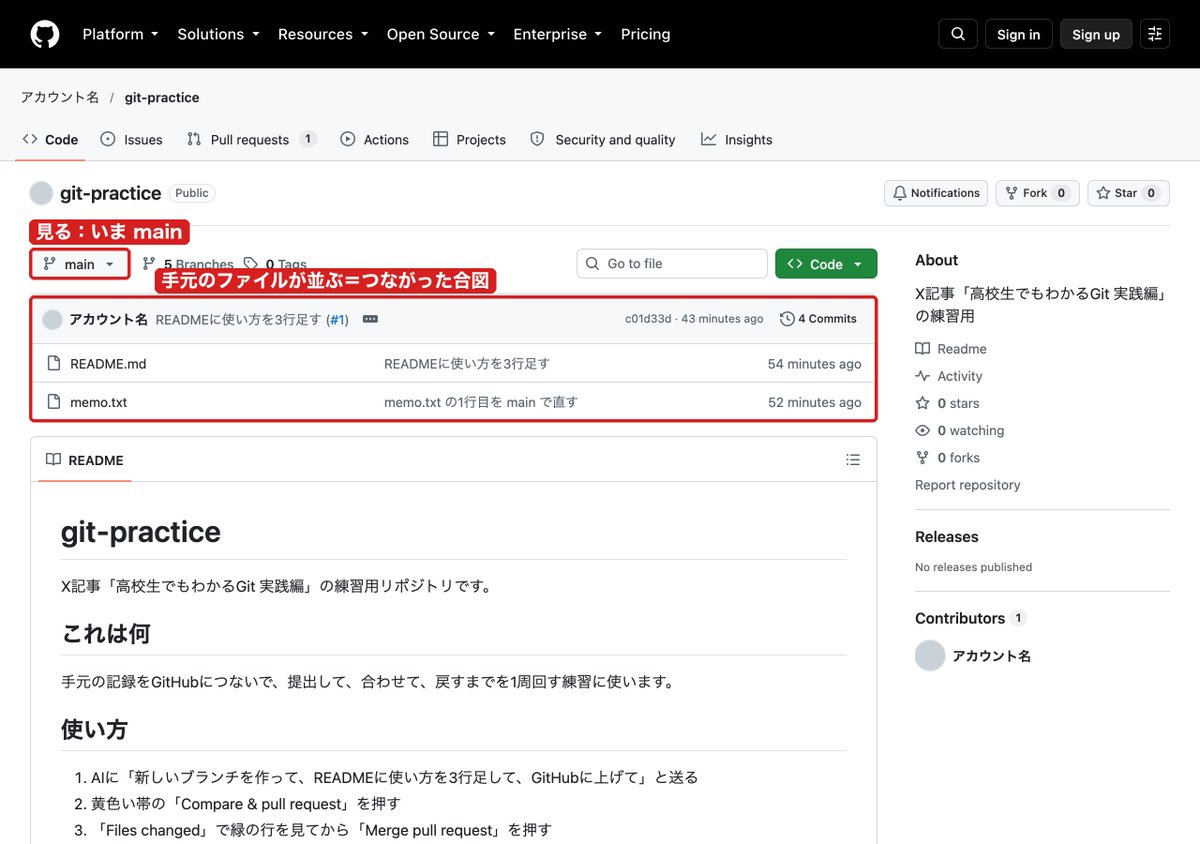Image resolution: width=1200 pixels, height=844 pixels.
Task: Open the search magnifier button
Action: tap(958, 34)
